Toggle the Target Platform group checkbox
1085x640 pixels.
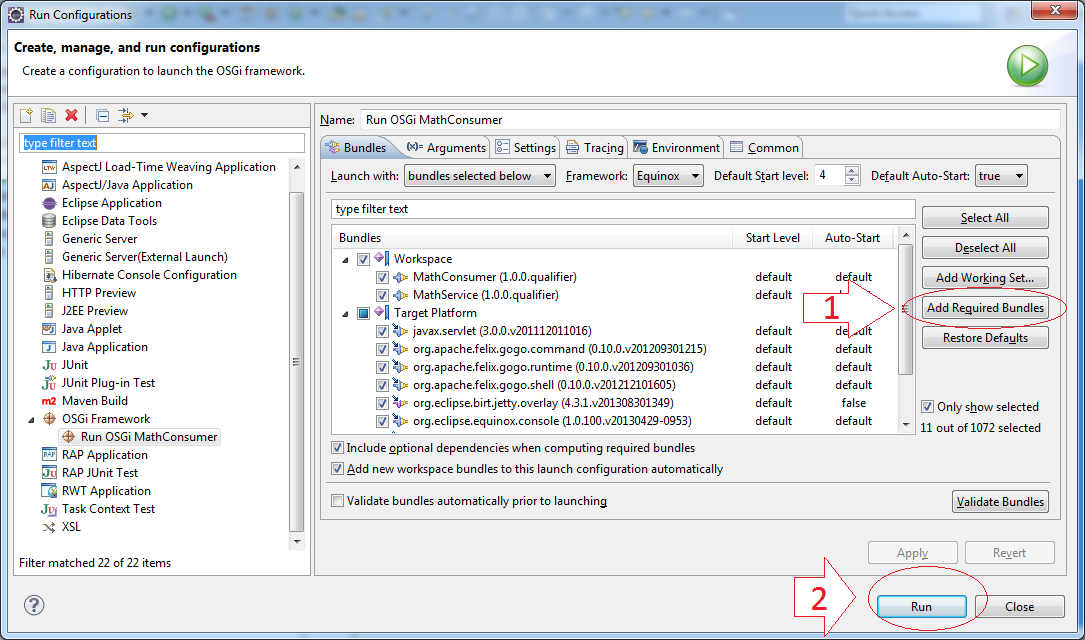coord(363,313)
